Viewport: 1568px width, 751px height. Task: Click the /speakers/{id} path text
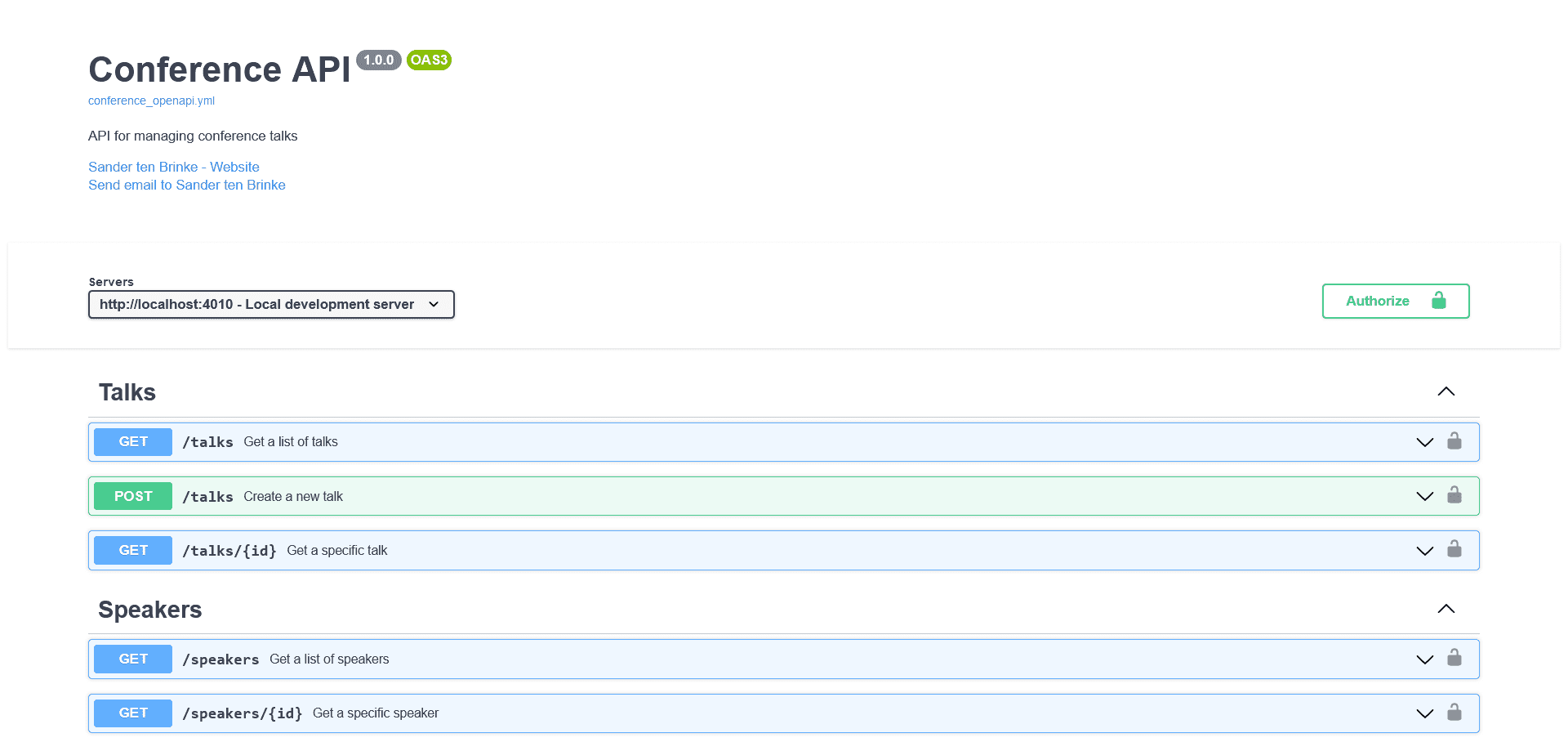pos(243,713)
